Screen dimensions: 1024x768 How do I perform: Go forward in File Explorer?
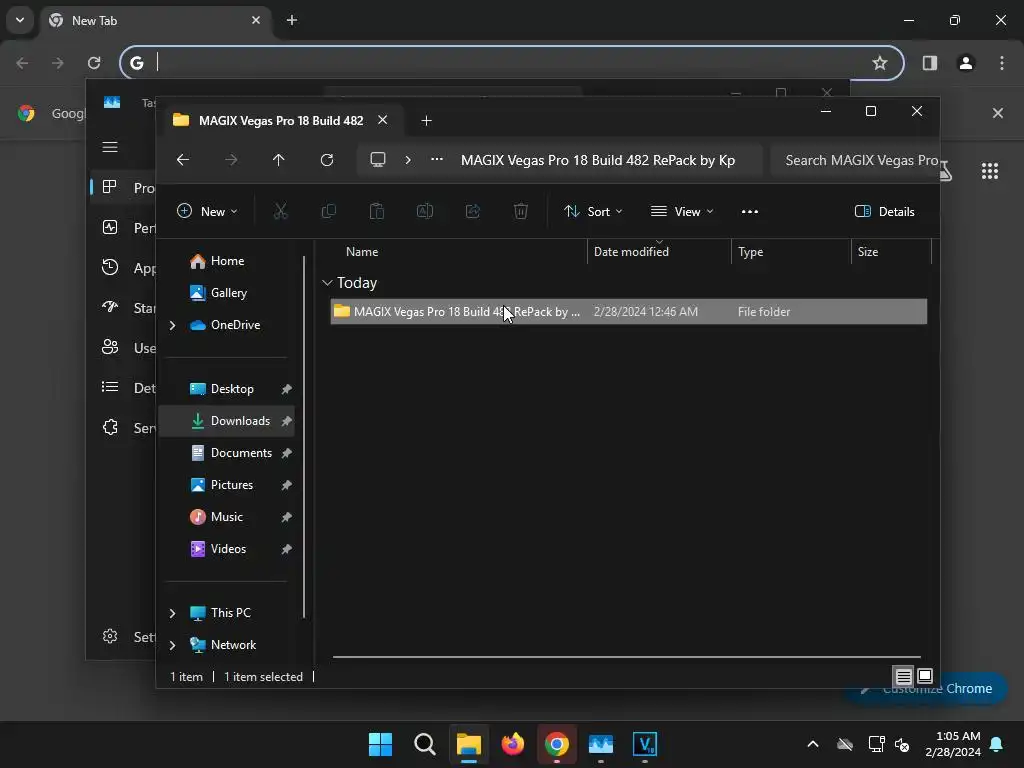[x=231, y=160]
